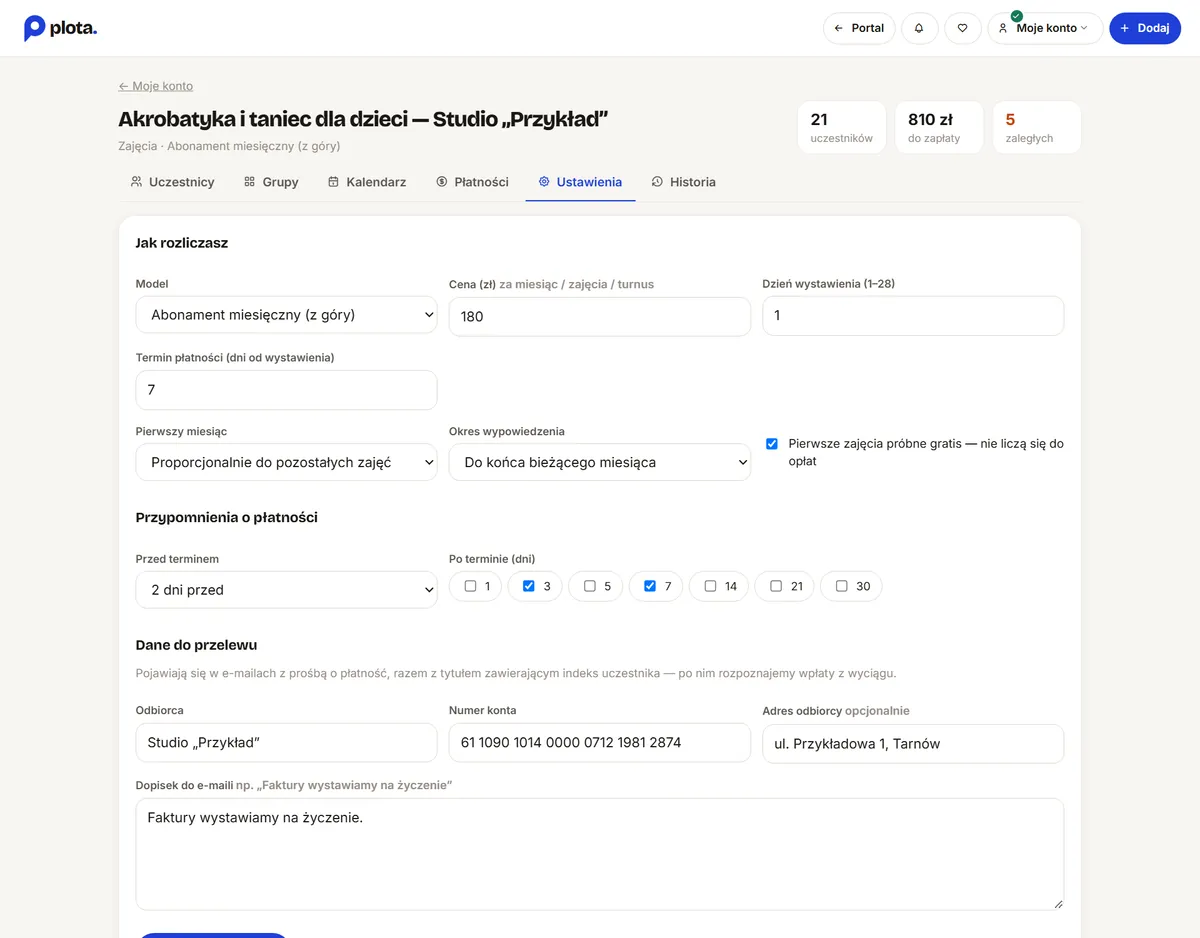Click the Dopisek do e-maili textarea
Screen dimensions: 1200x938
pos(600,854)
